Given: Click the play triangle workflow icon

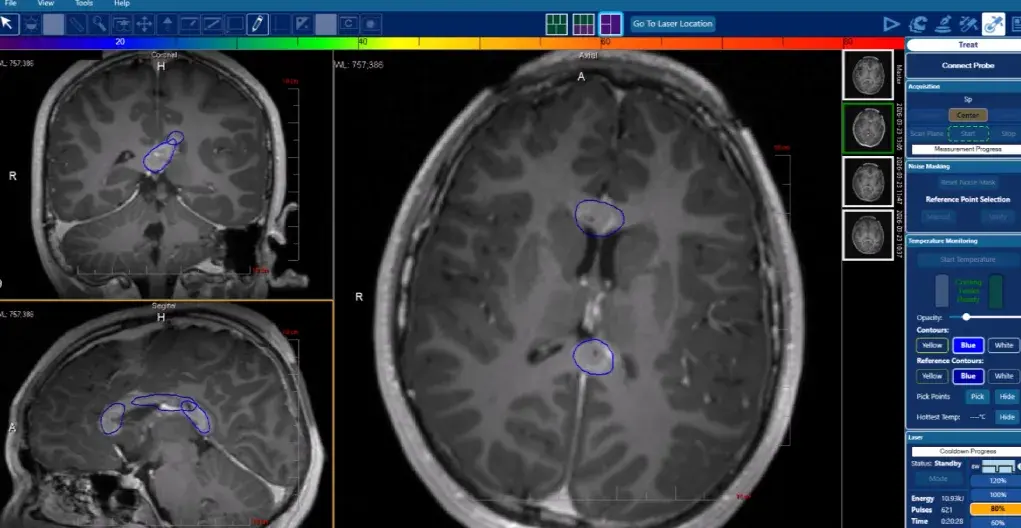Looking at the screenshot, I should click(891, 24).
